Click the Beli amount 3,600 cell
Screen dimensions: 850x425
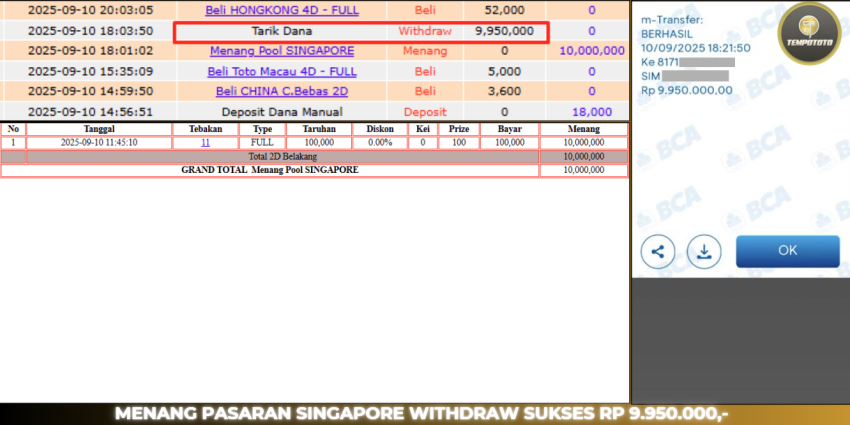(x=505, y=92)
